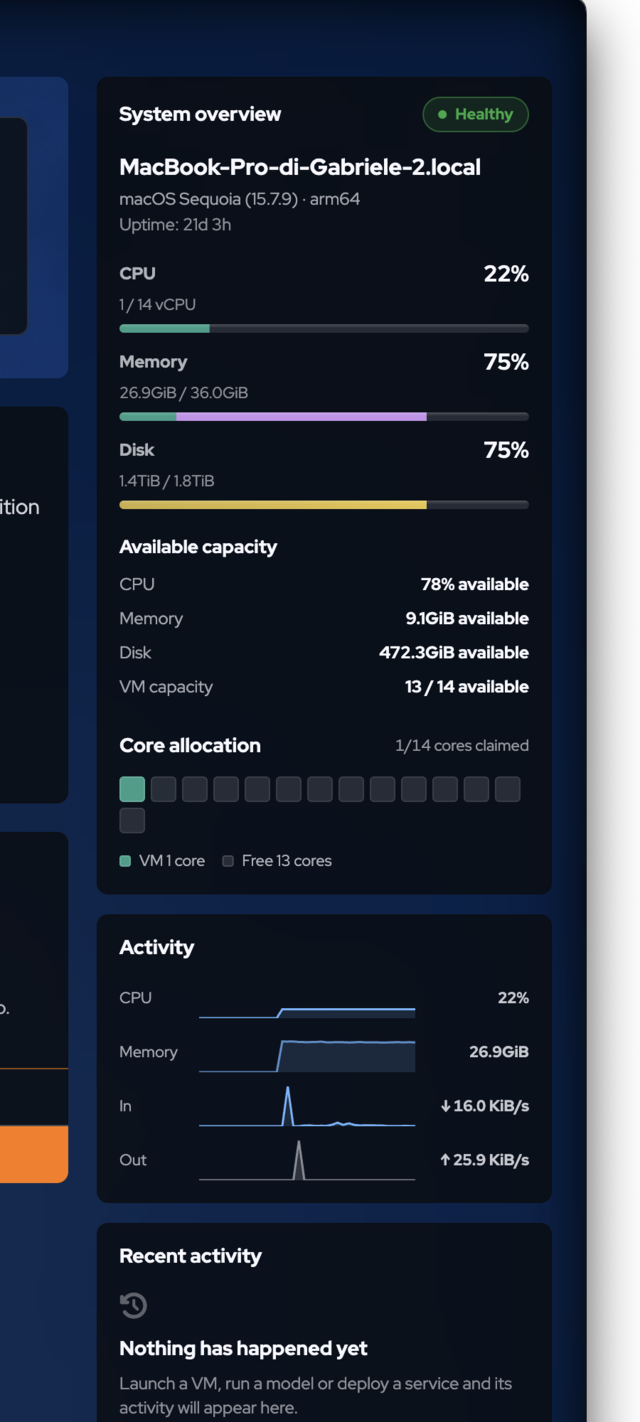The width and height of the screenshot is (640, 1422).
Task: Click the 472.3GiB available disk value
Action: coord(454,652)
